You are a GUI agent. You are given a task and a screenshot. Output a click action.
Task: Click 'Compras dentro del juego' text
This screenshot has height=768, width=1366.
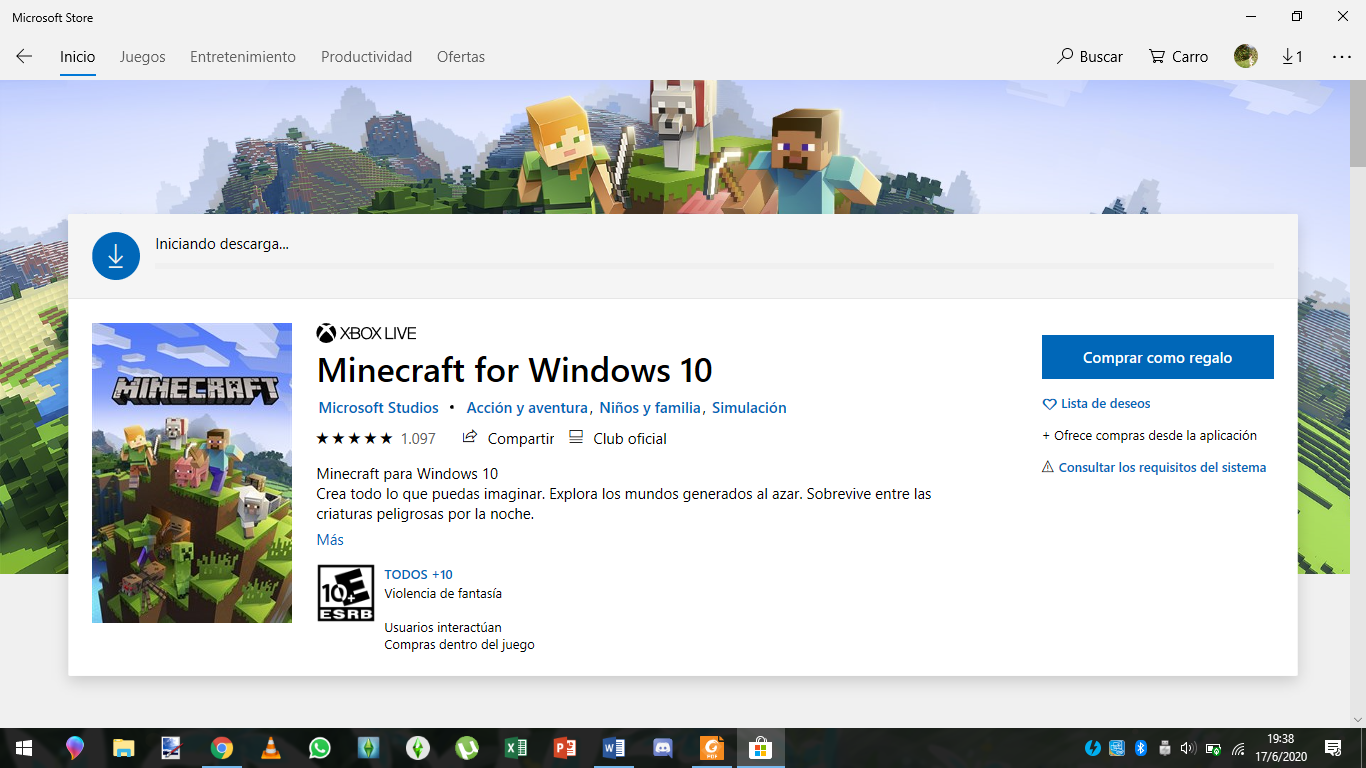(459, 645)
